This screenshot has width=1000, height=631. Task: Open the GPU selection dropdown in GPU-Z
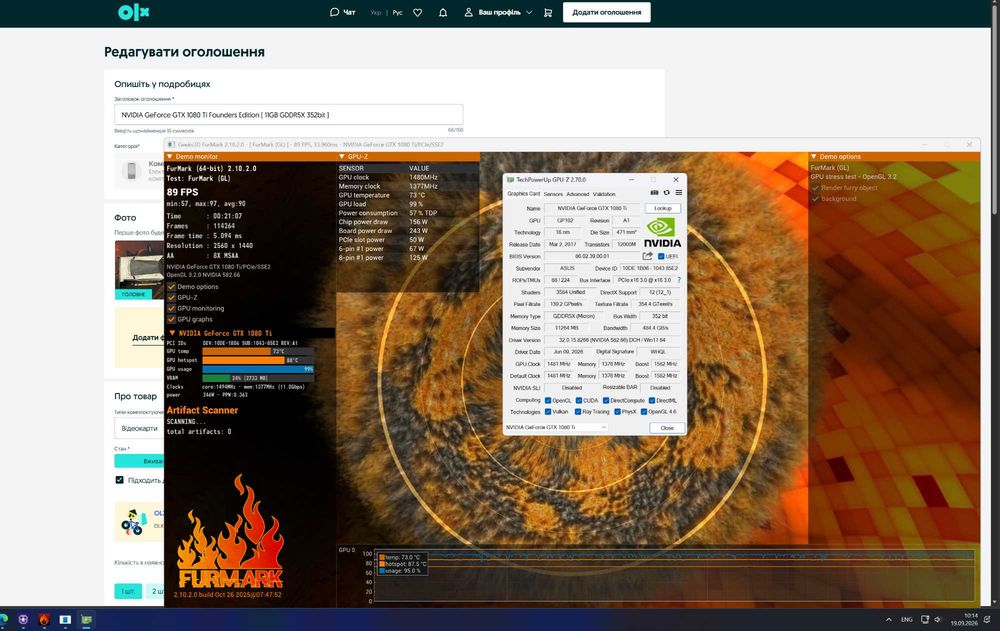556,427
